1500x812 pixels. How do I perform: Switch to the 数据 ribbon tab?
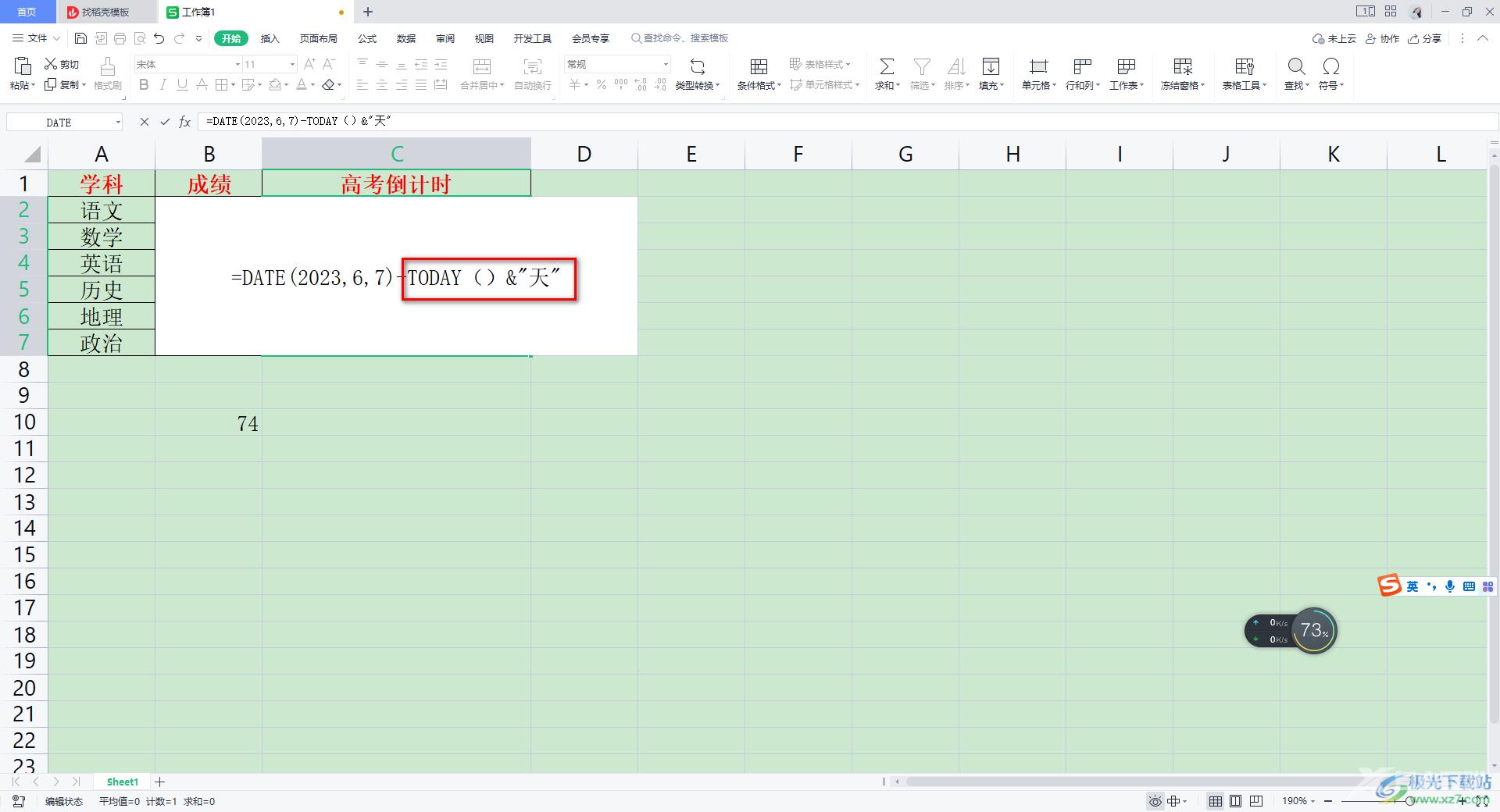(x=405, y=38)
